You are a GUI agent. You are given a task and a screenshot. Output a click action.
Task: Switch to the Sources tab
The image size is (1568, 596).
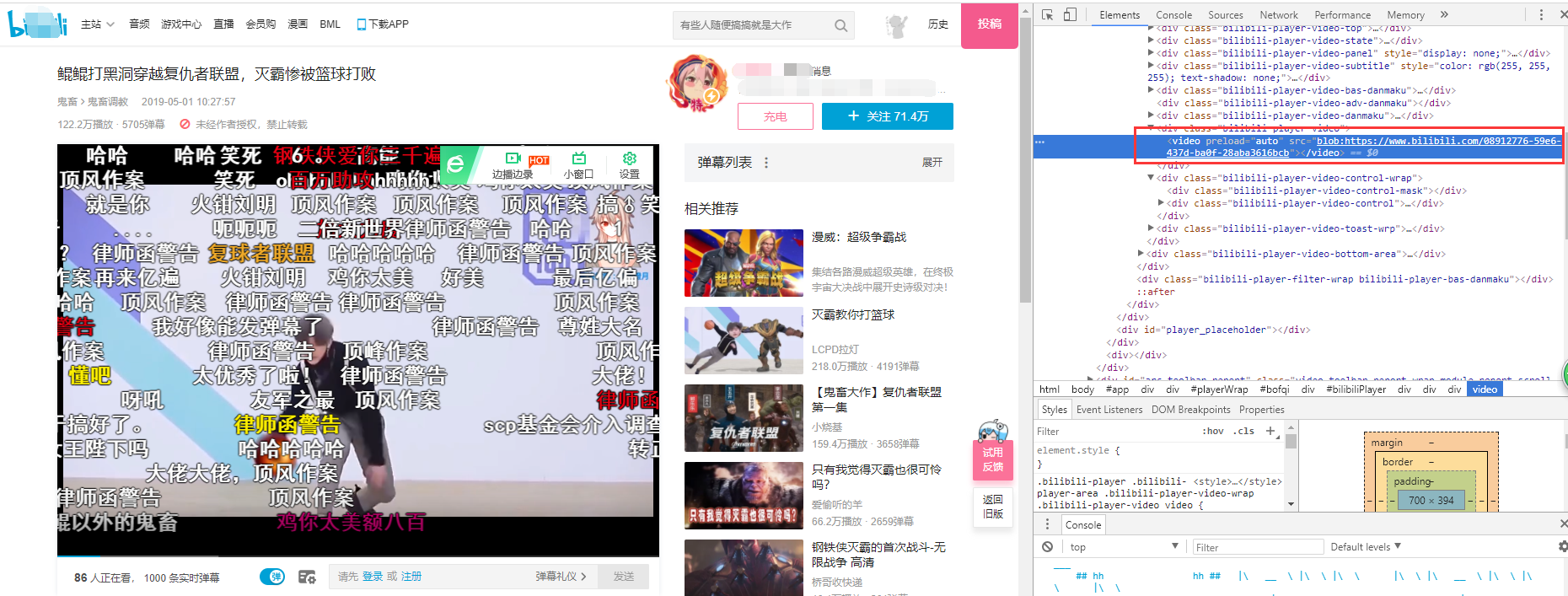pyautogui.click(x=1225, y=14)
